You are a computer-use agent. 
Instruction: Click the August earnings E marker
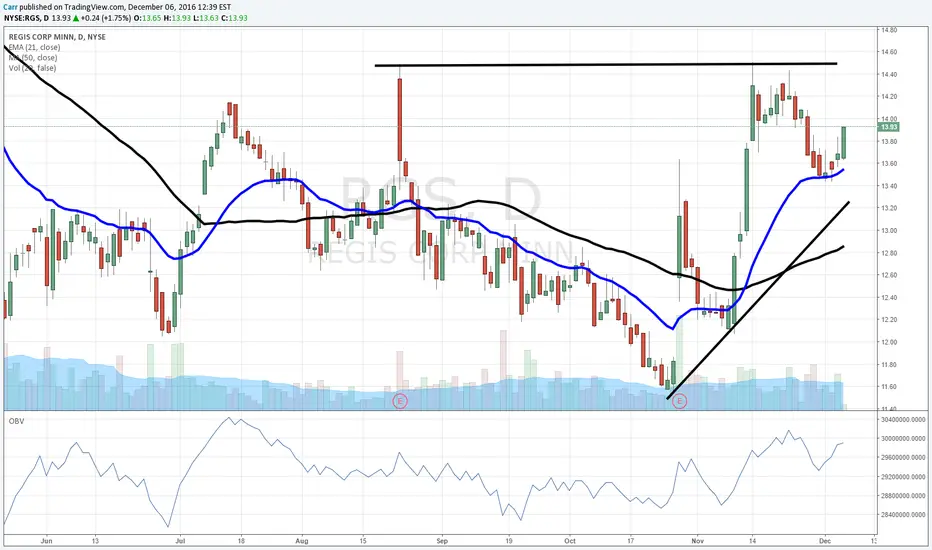click(401, 401)
